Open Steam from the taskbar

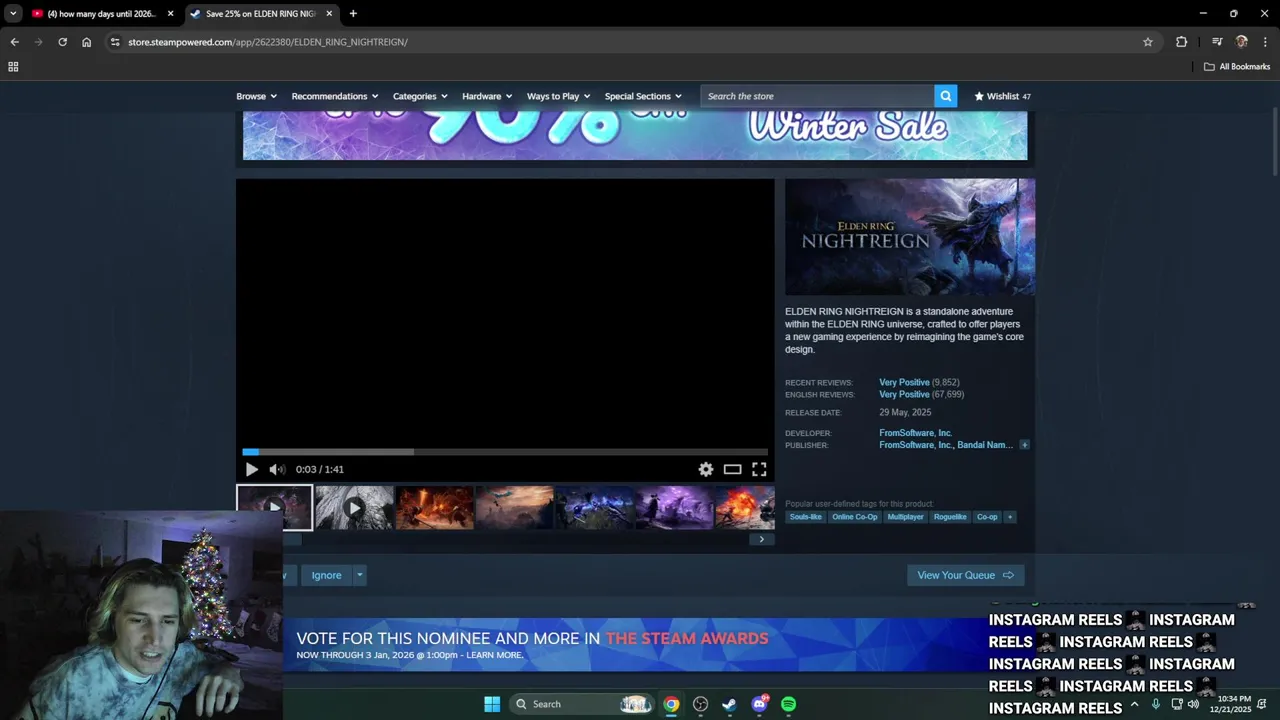pyautogui.click(x=729, y=704)
